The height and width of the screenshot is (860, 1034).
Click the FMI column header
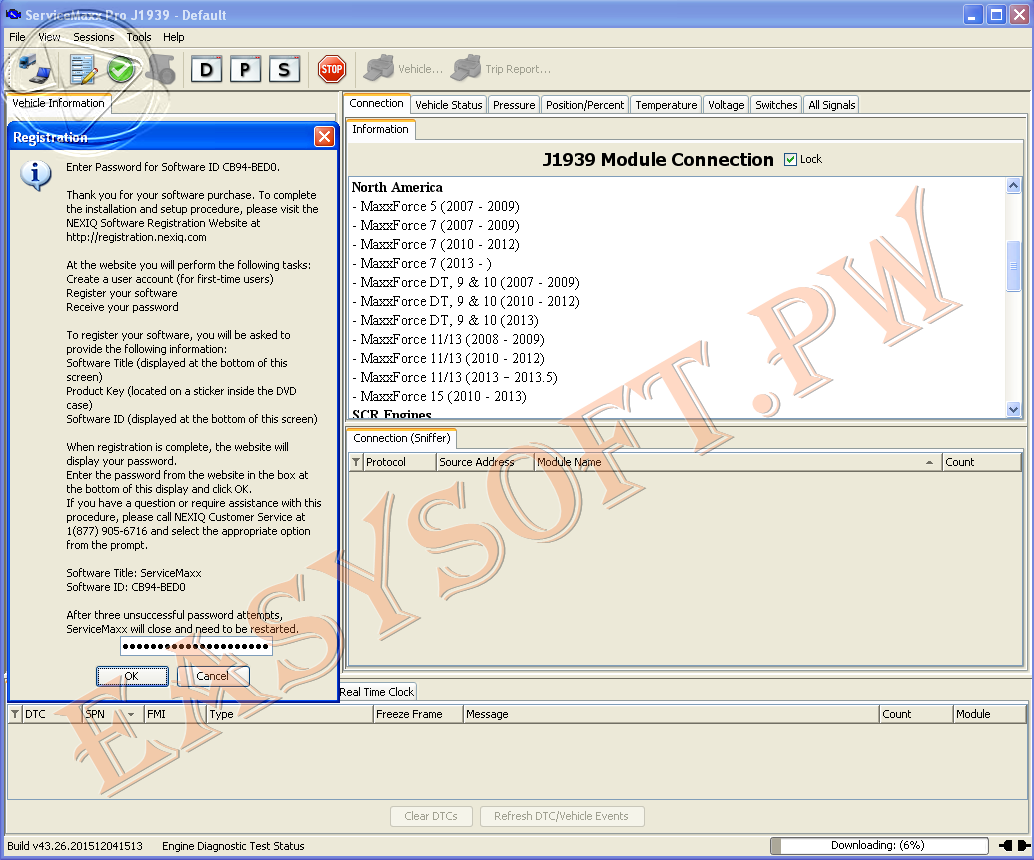pyautogui.click(x=175, y=714)
